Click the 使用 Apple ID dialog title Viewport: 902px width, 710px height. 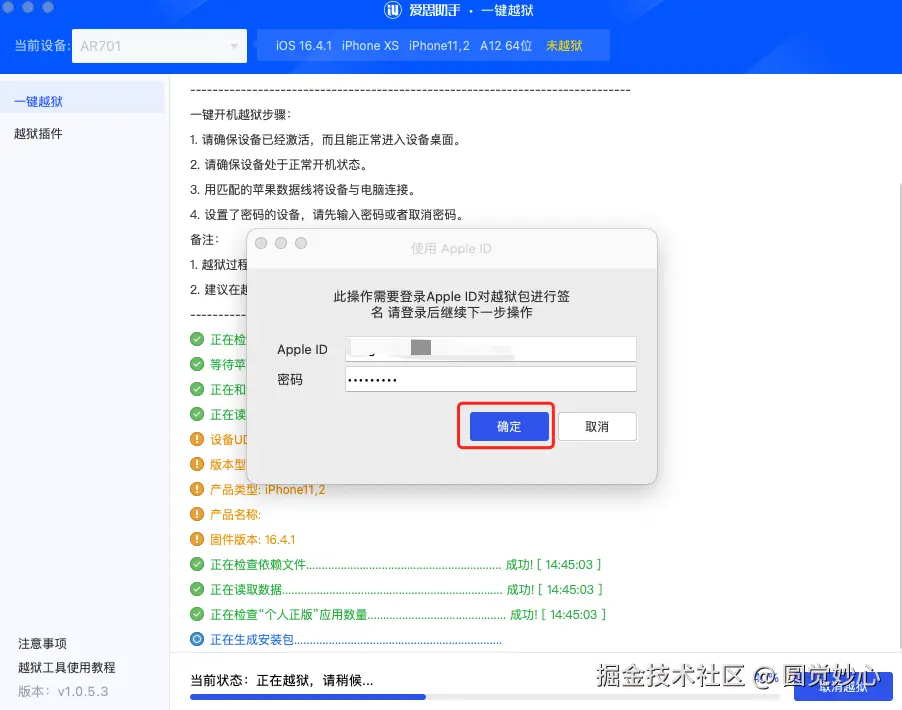pyautogui.click(x=451, y=248)
